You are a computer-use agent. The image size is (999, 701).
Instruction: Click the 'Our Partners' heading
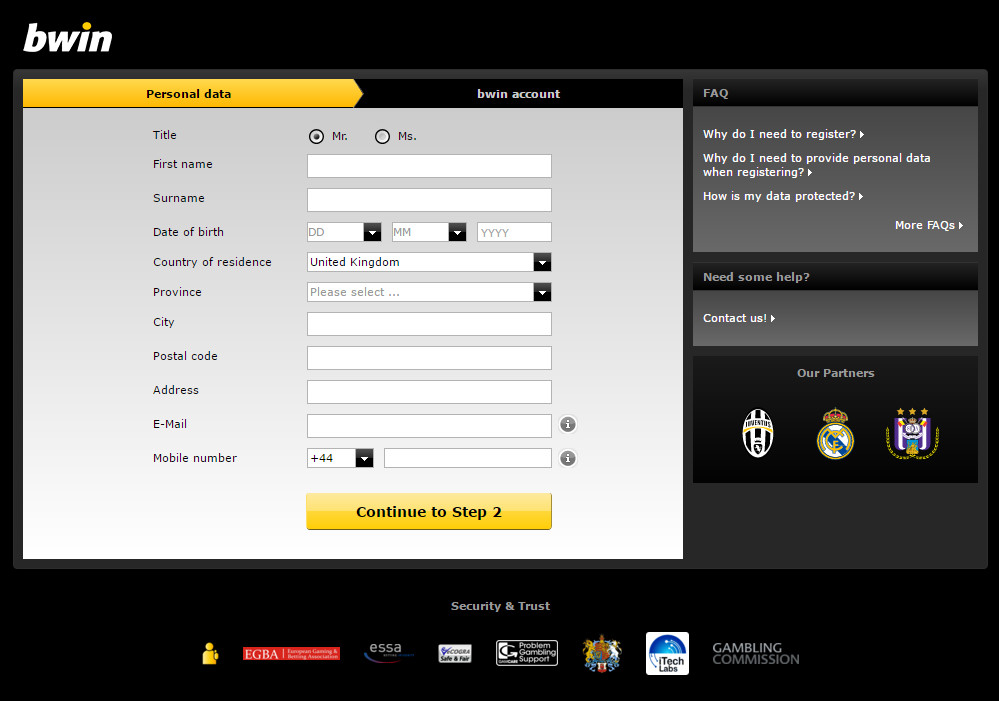[x=835, y=373]
